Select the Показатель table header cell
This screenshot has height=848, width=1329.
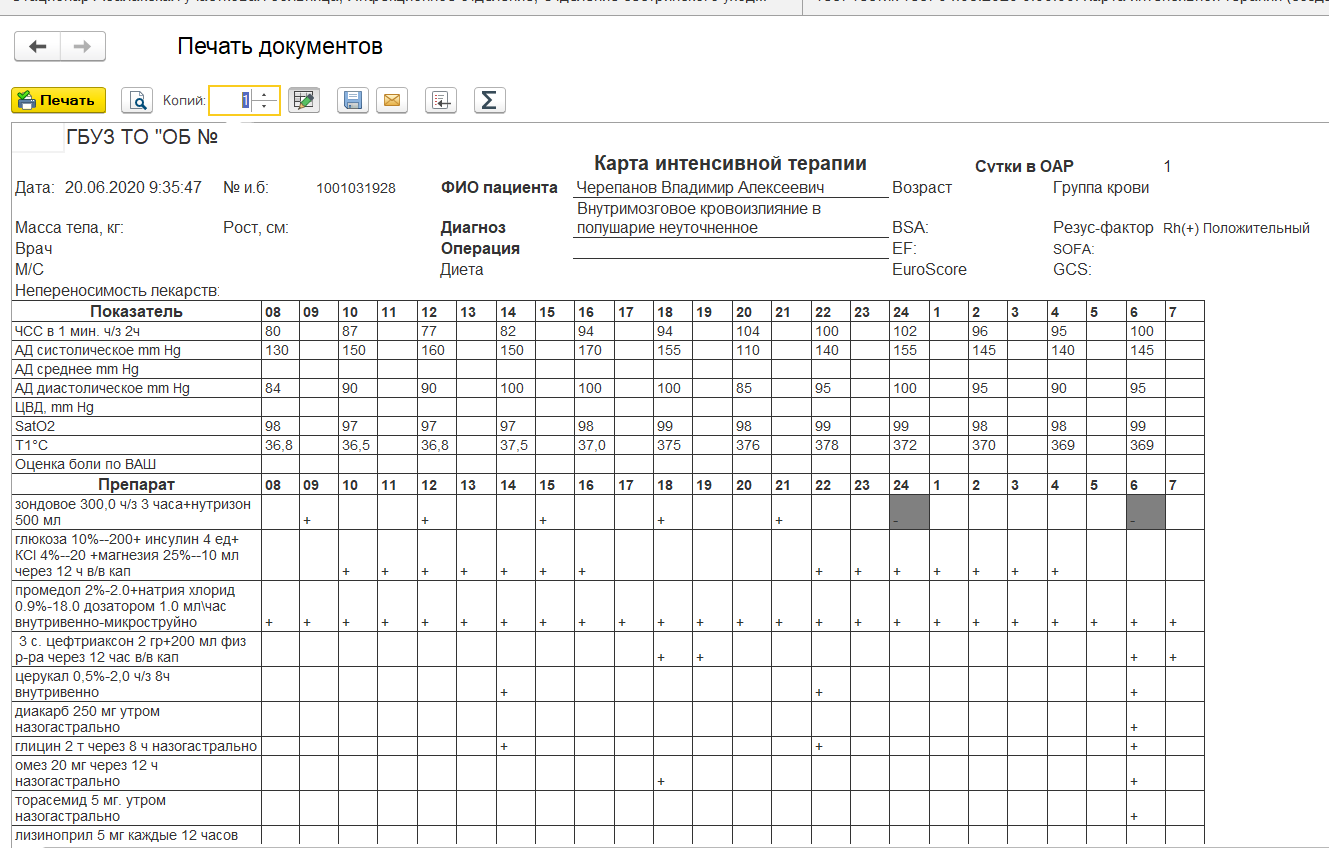136,312
